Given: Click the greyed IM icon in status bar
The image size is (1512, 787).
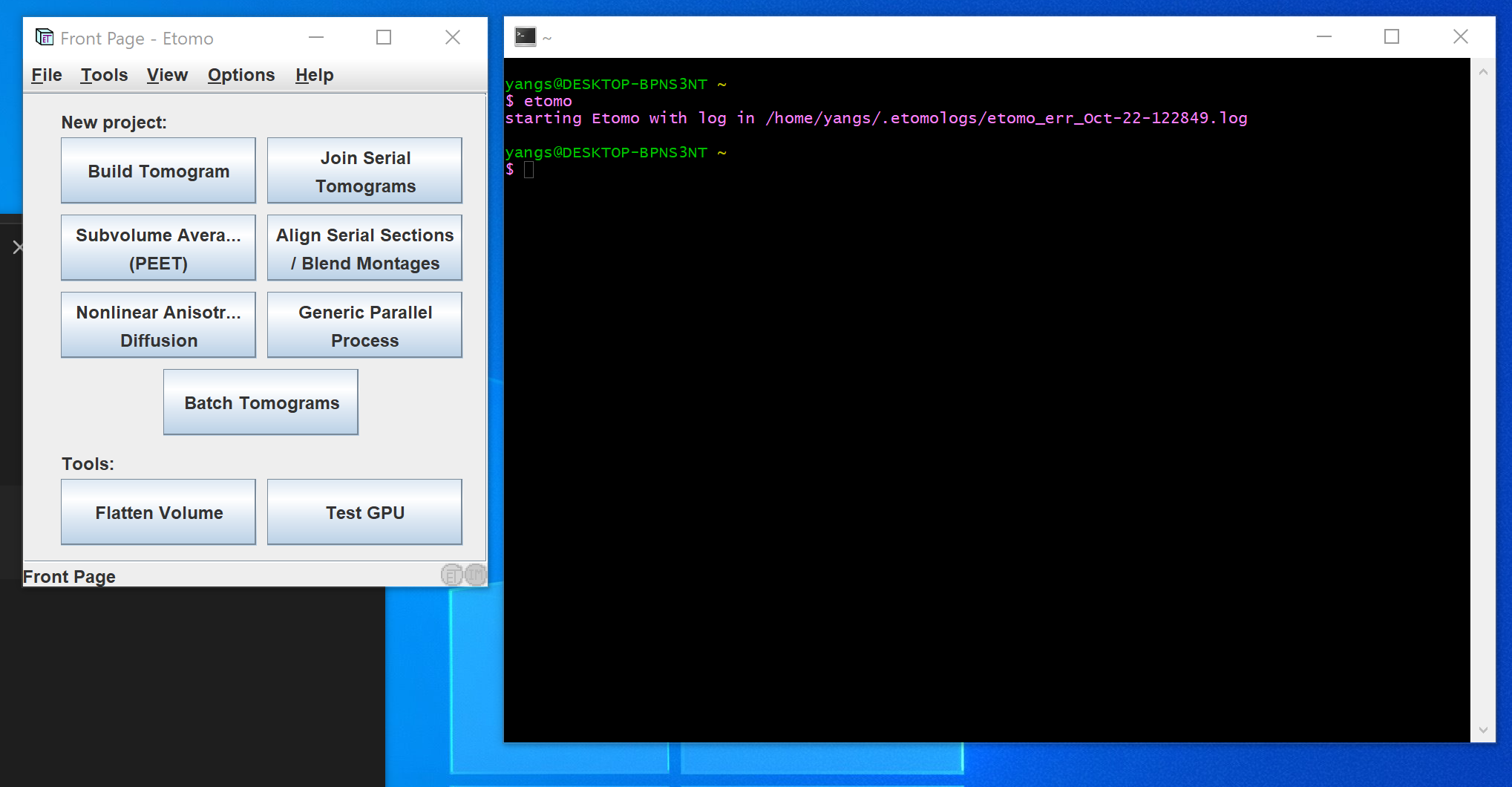Looking at the screenshot, I should pyautogui.click(x=475, y=575).
